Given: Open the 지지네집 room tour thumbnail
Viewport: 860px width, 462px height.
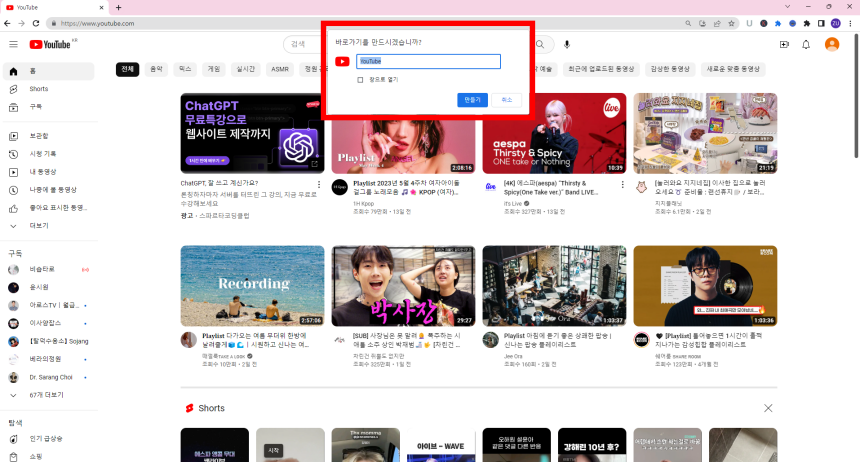Looking at the screenshot, I should [x=705, y=133].
